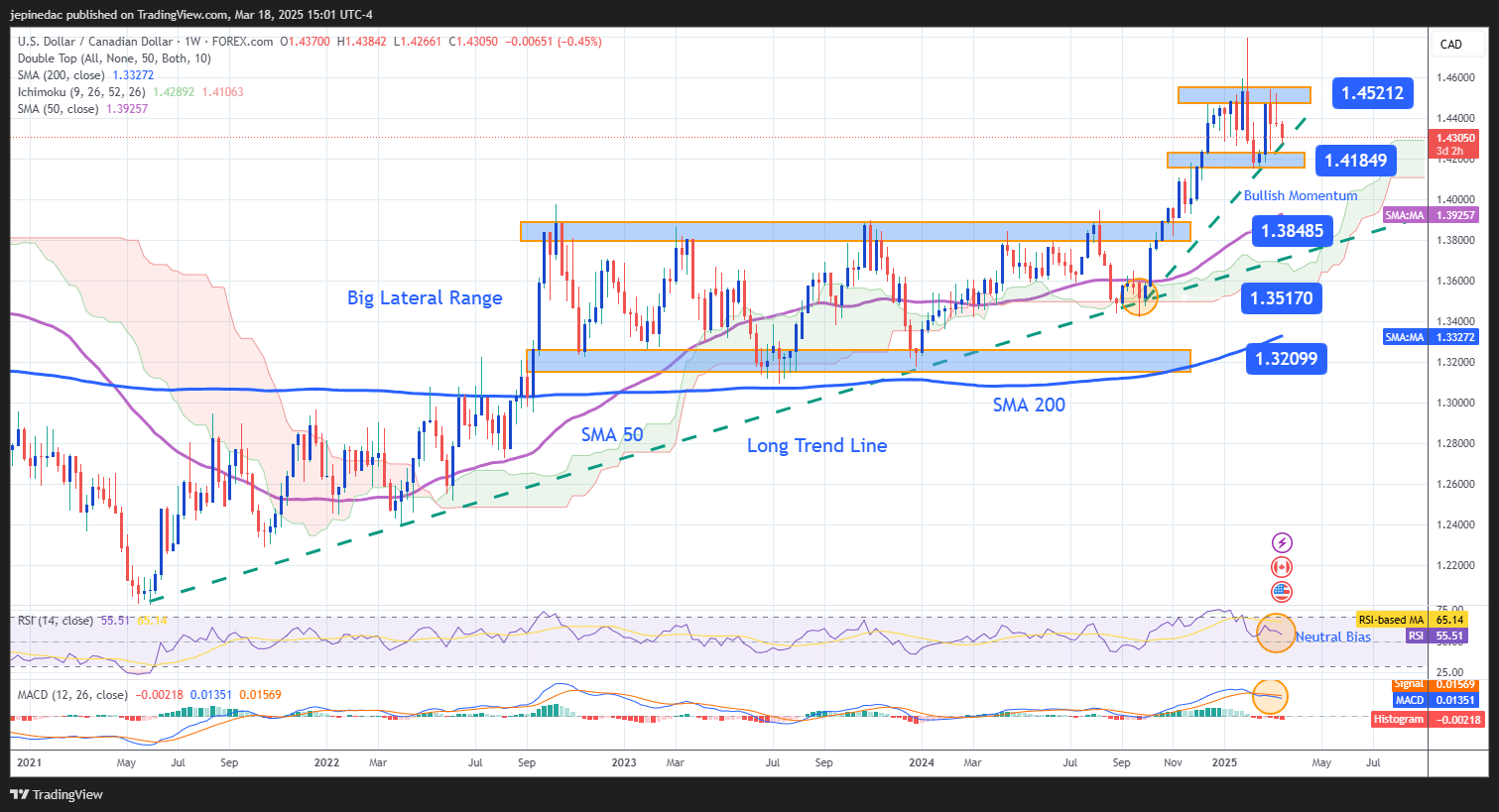1499x812 pixels.
Task: Select the 'SMA 50' chart annotation
Action: pos(612,434)
